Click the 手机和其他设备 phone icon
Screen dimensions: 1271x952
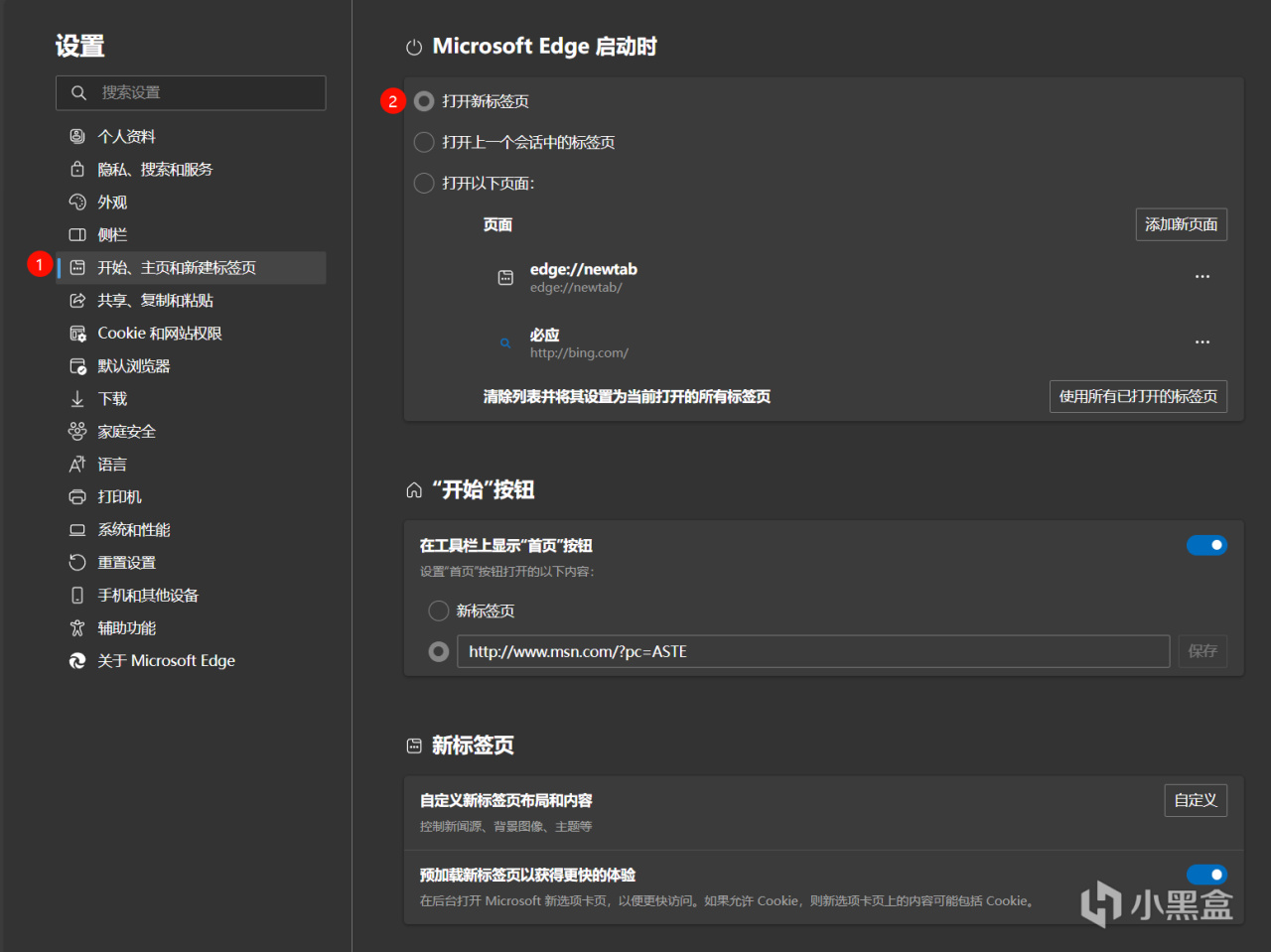point(77,595)
